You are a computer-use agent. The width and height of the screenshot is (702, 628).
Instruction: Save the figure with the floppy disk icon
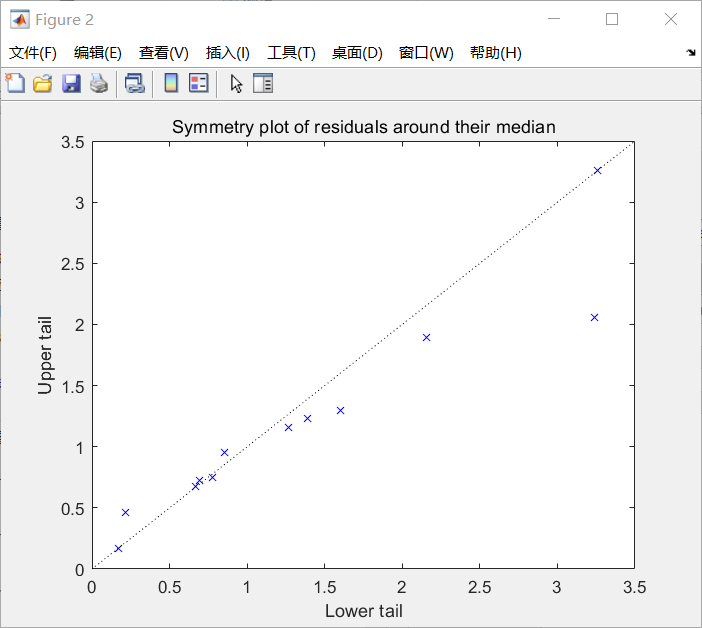(x=71, y=84)
